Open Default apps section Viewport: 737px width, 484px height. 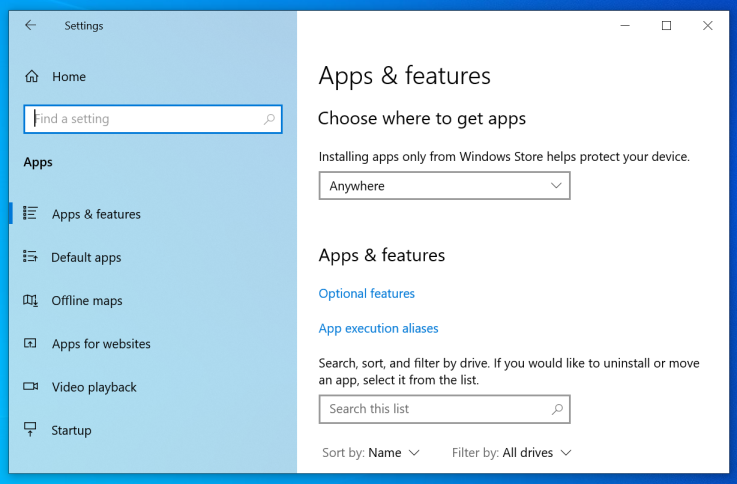click(x=153, y=257)
